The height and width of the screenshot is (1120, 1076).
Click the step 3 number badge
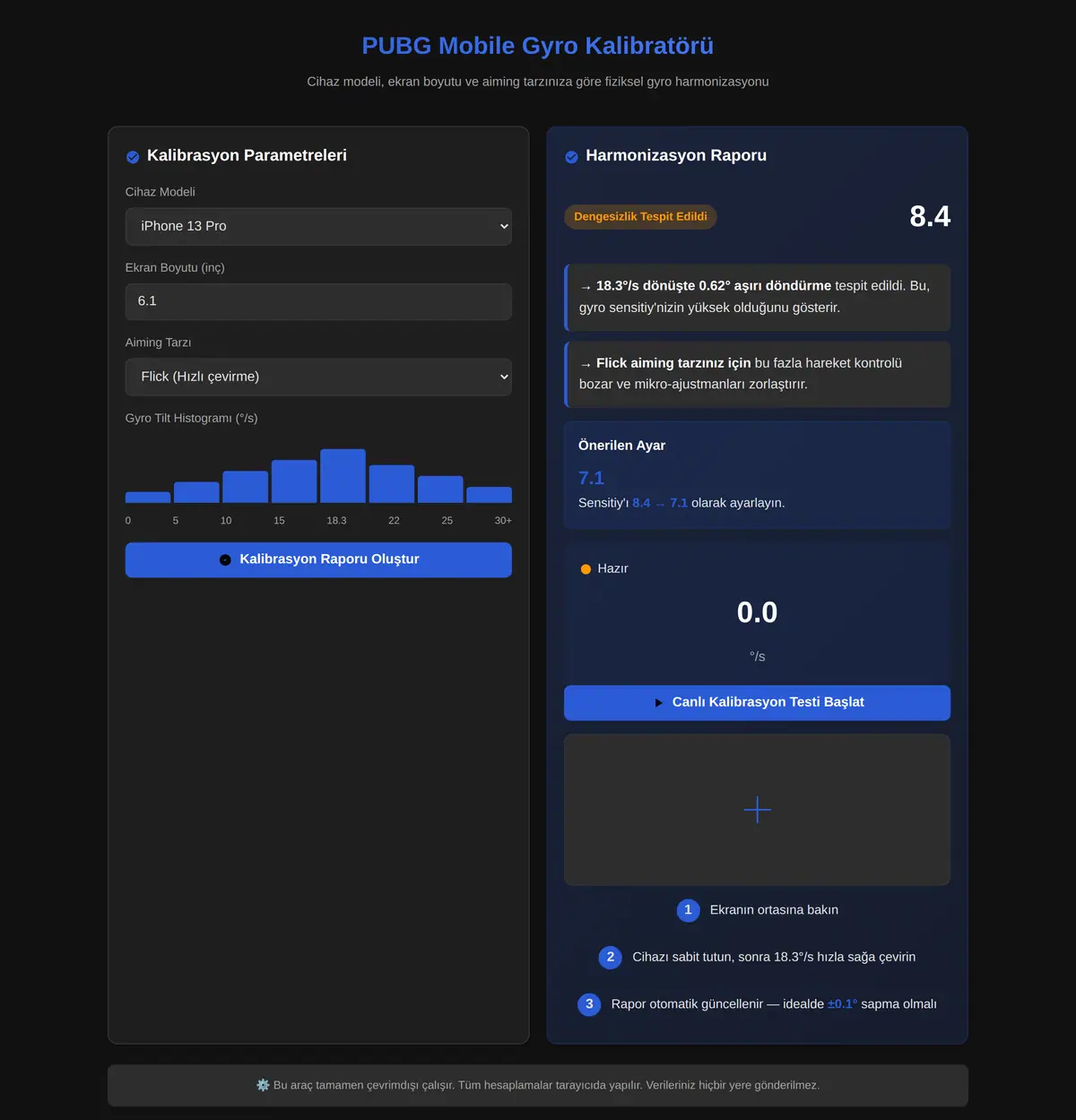[589, 1004]
